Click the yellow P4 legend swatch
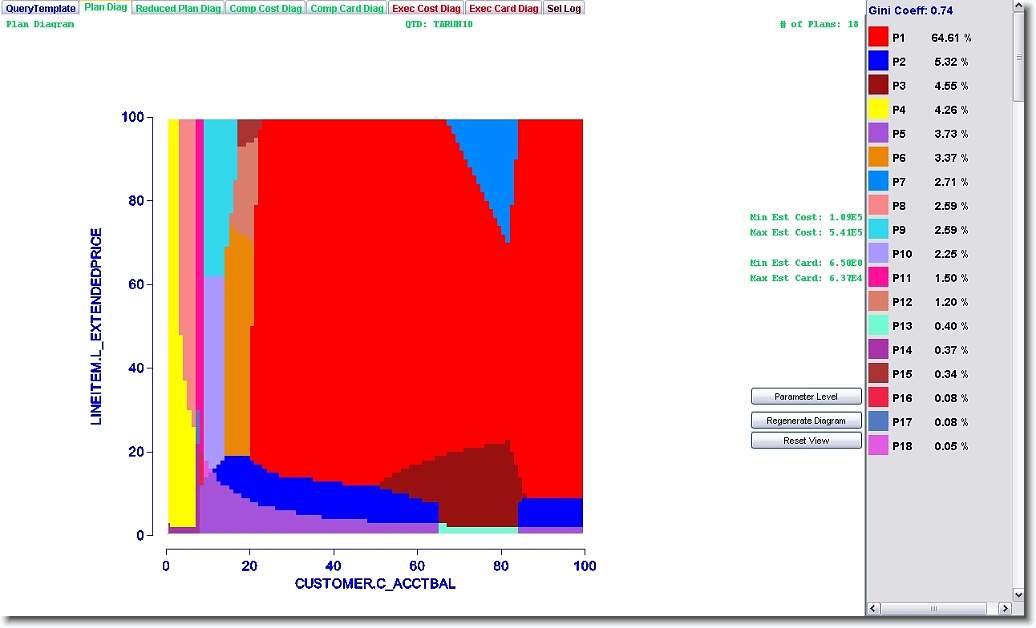This screenshot has height=628, width=1036. [x=878, y=110]
